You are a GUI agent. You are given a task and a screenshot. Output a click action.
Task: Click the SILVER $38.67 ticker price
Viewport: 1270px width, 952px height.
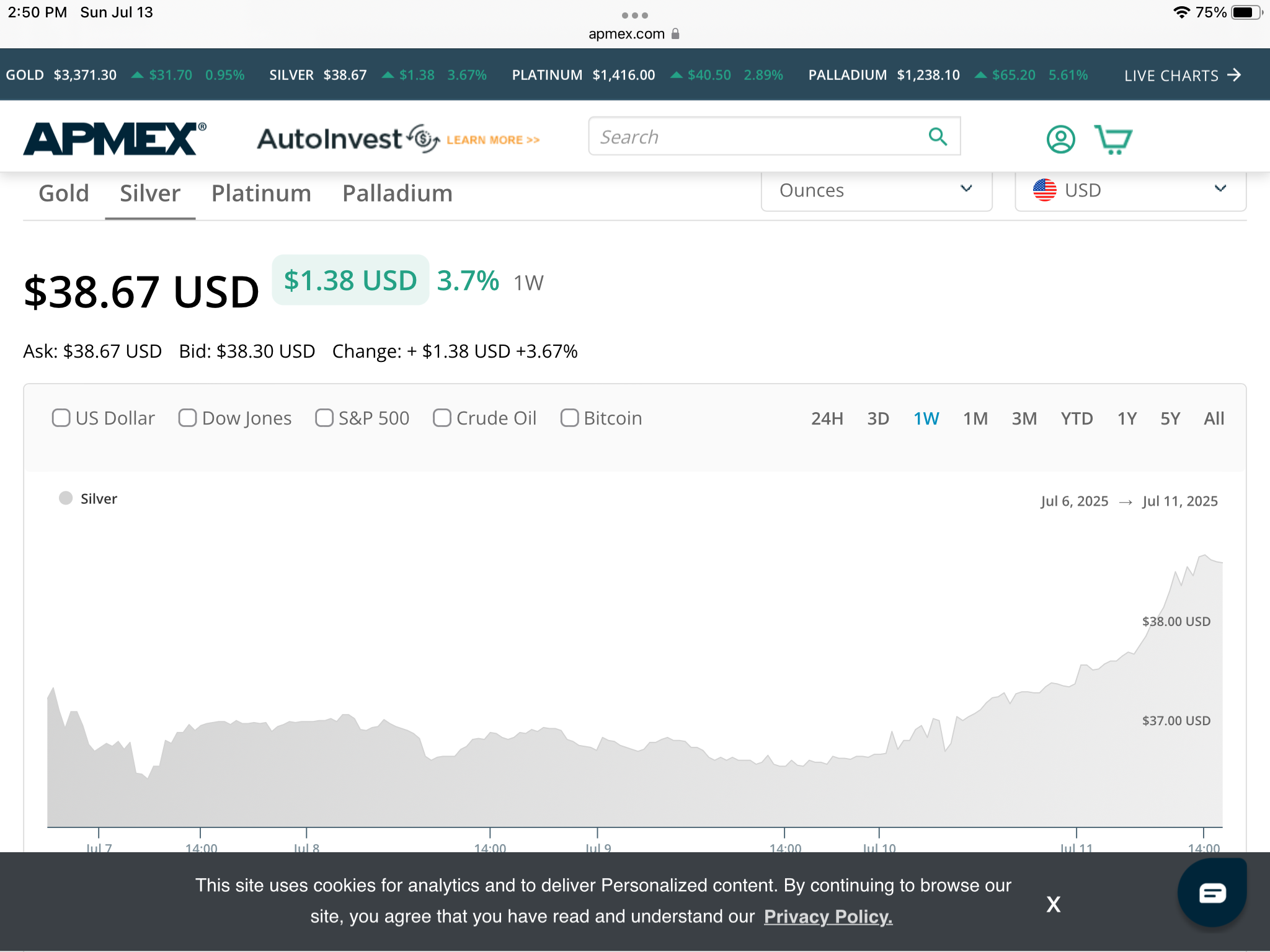coord(345,75)
